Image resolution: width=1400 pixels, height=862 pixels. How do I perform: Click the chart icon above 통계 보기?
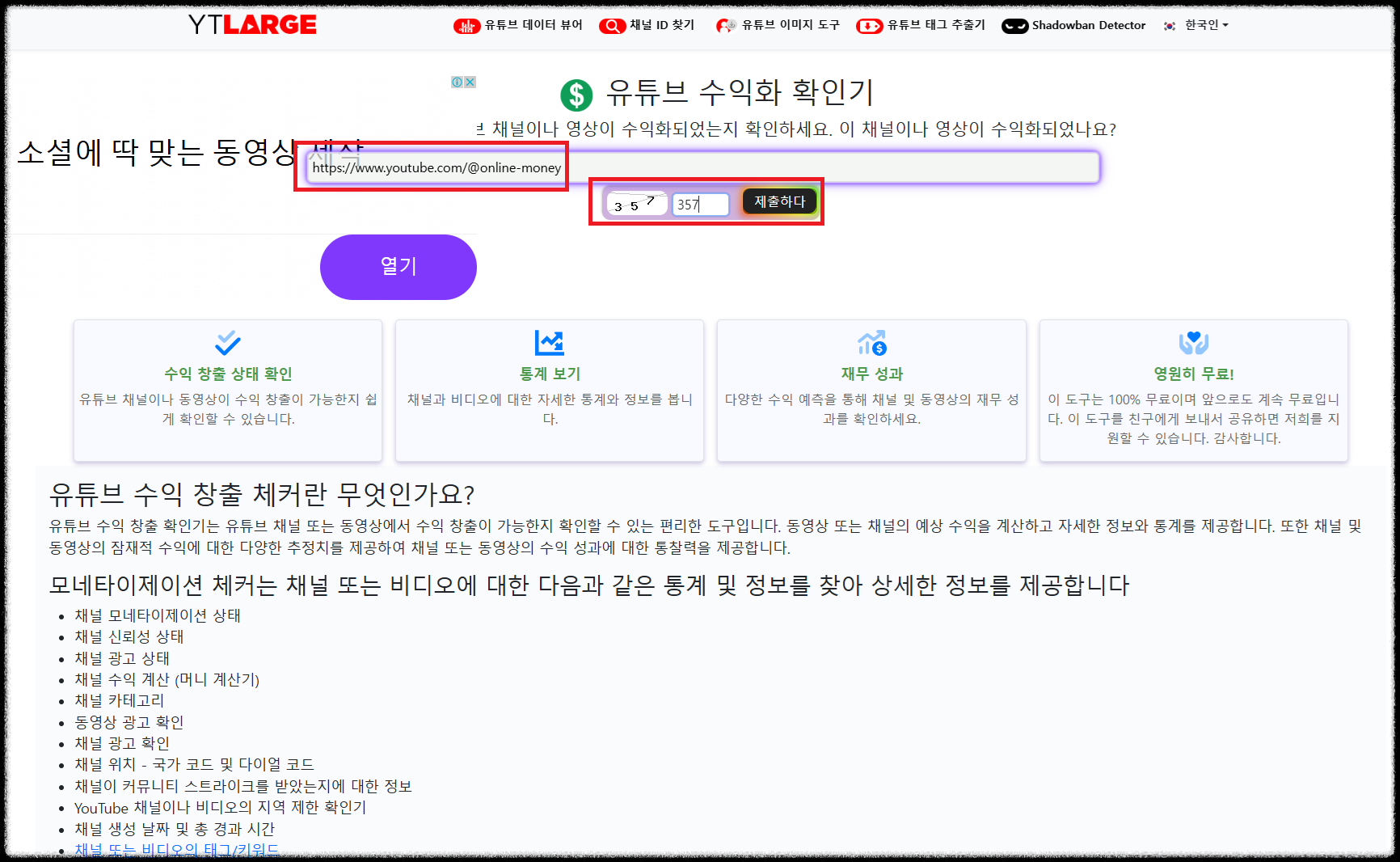[550, 343]
